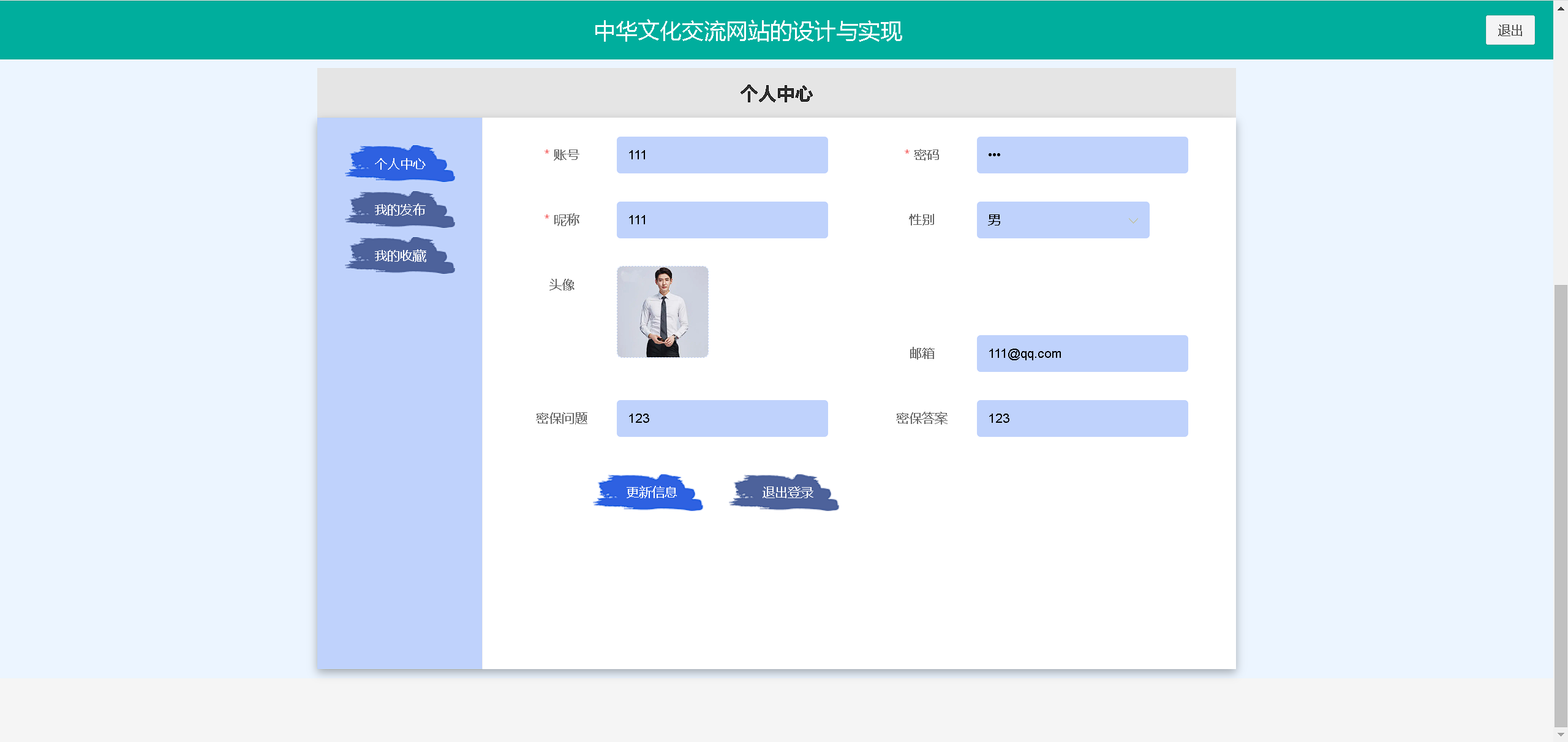The height and width of the screenshot is (742, 1568).
Task: Open 我的收藏 in the sidebar
Action: click(x=400, y=256)
